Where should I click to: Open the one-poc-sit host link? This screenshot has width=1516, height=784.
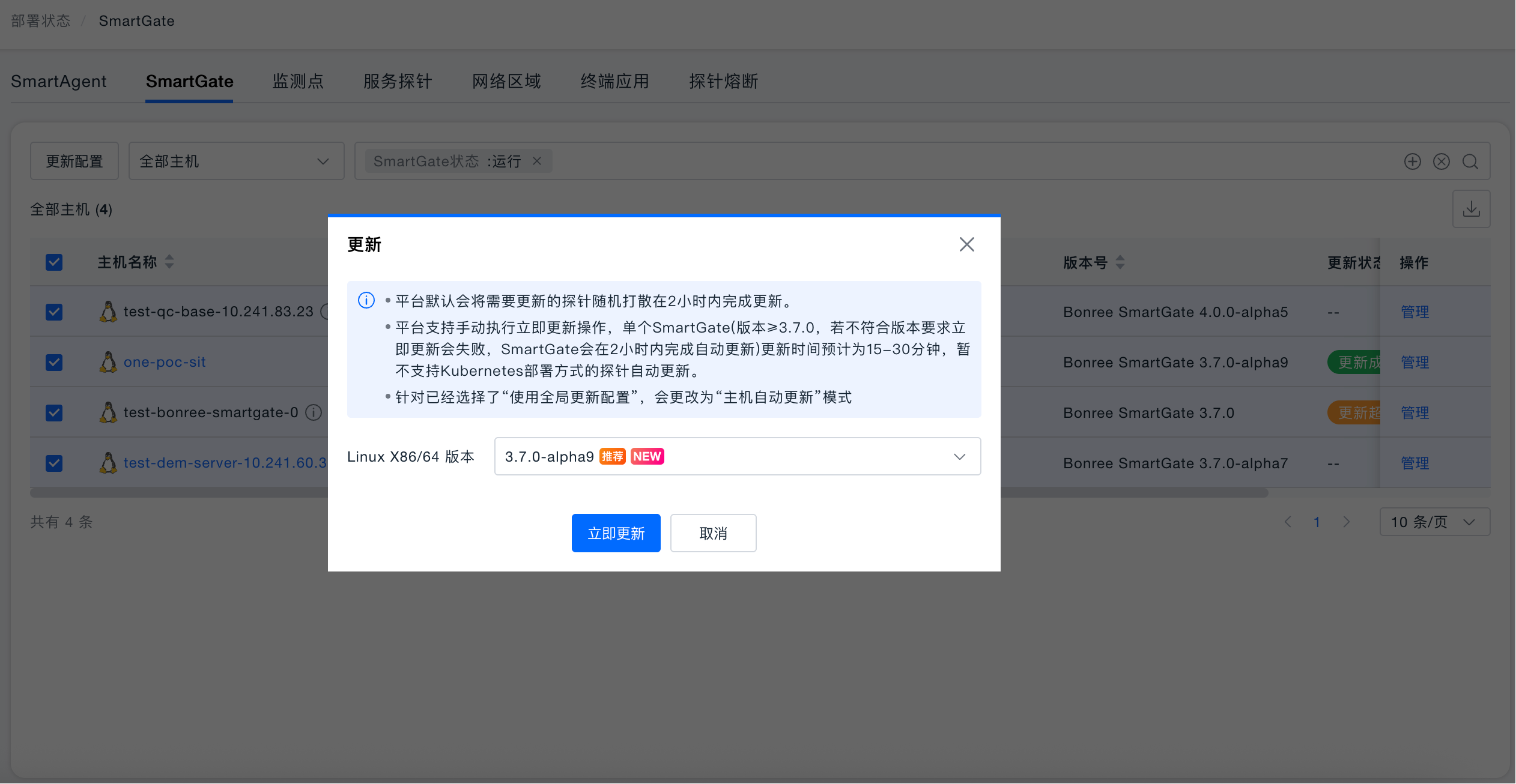click(x=165, y=362)
